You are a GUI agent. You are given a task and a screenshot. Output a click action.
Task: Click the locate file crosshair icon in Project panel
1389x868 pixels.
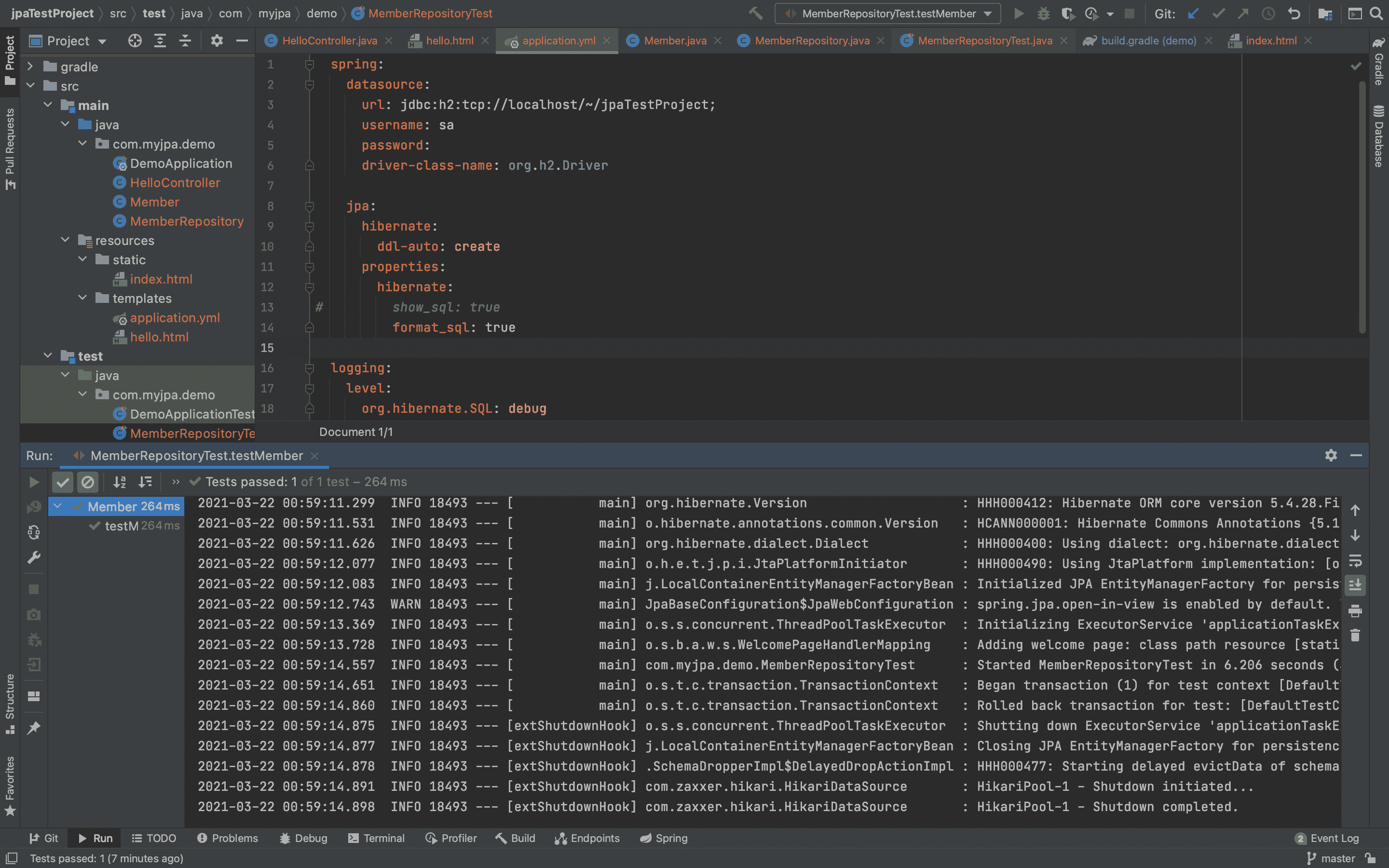135,41
